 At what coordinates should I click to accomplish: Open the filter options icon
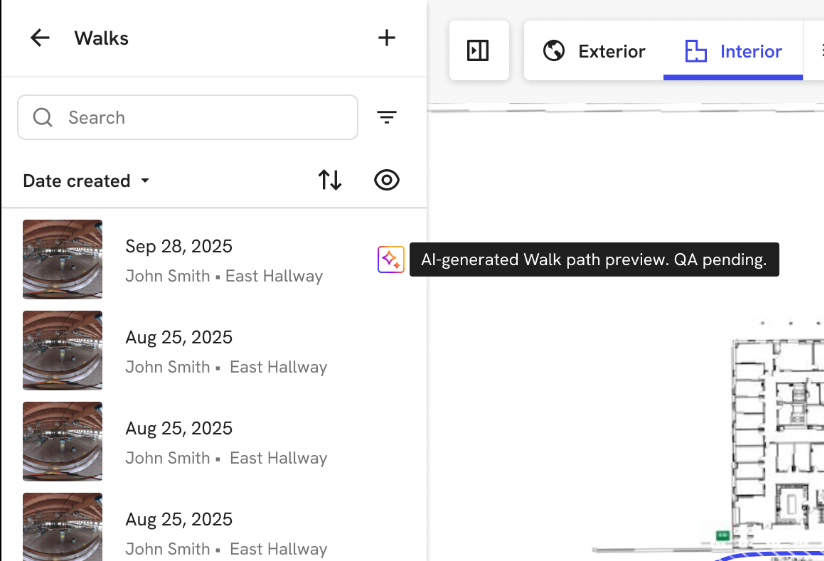[387, 118]
